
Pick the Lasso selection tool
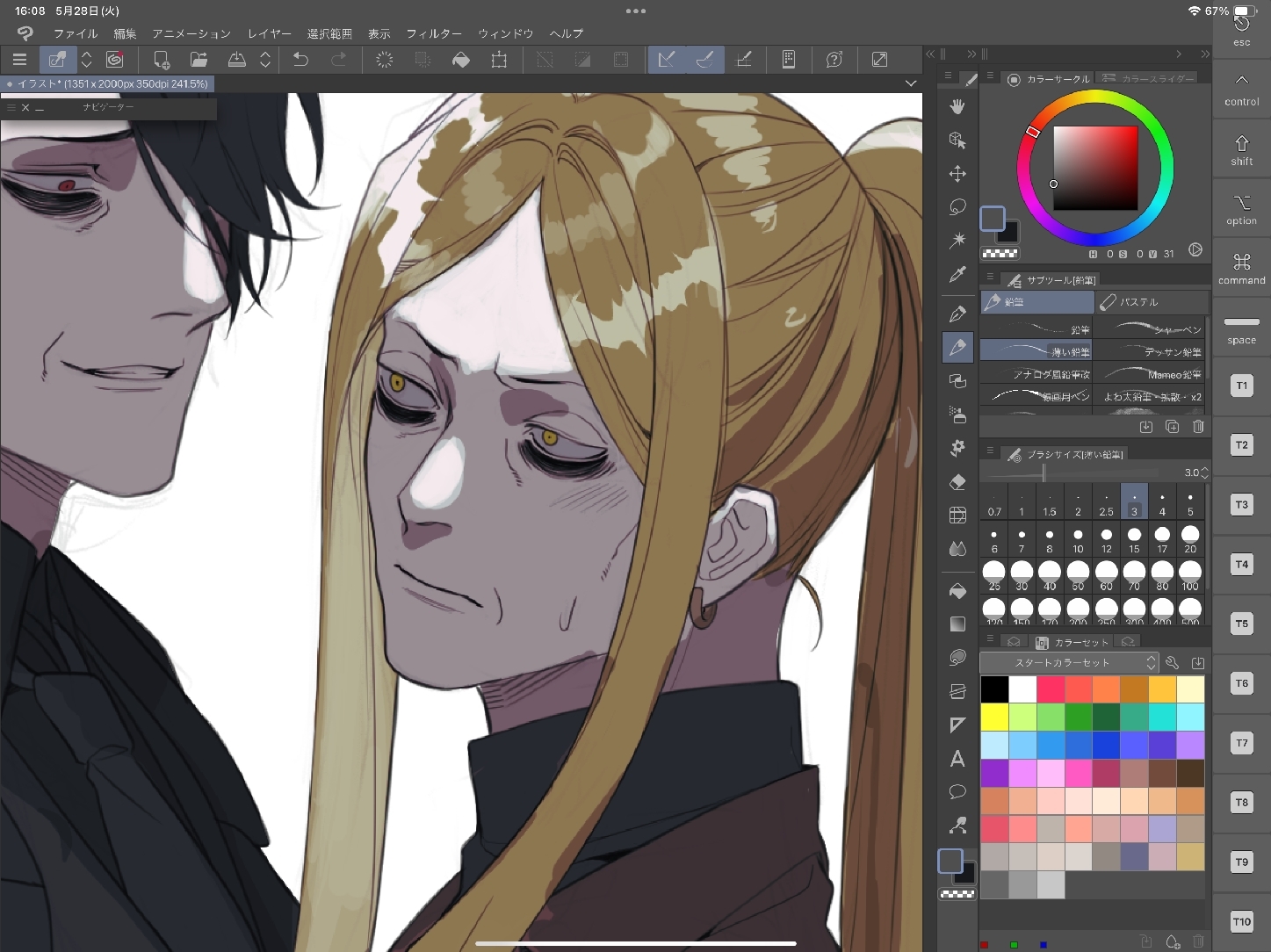(x=957, y=207)
